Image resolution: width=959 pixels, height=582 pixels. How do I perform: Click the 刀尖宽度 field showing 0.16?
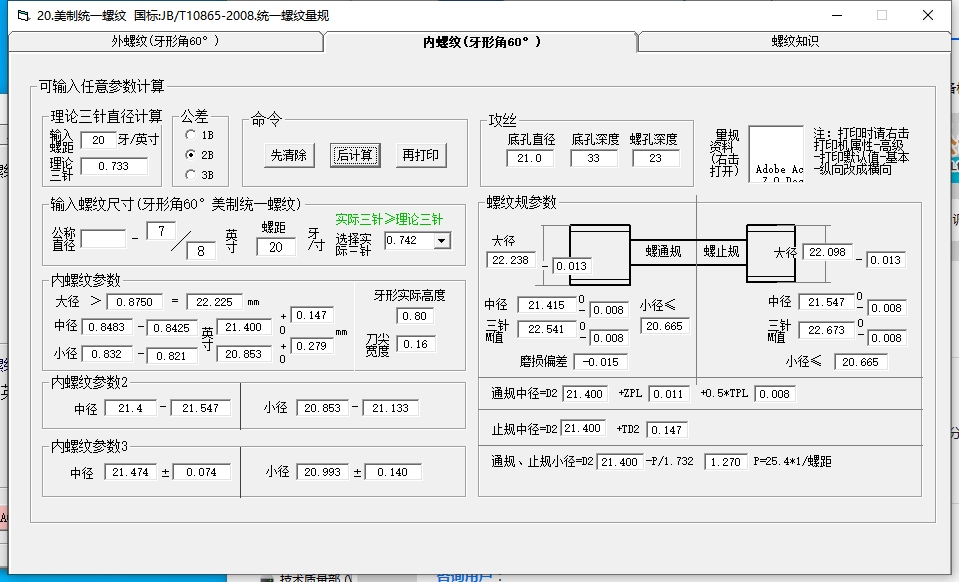coord(416,344)
